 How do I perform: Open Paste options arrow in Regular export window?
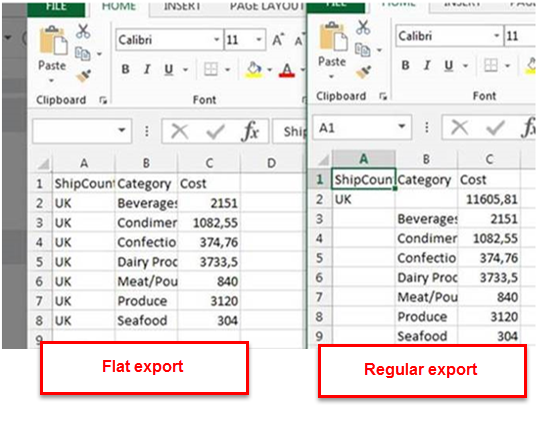331,76
